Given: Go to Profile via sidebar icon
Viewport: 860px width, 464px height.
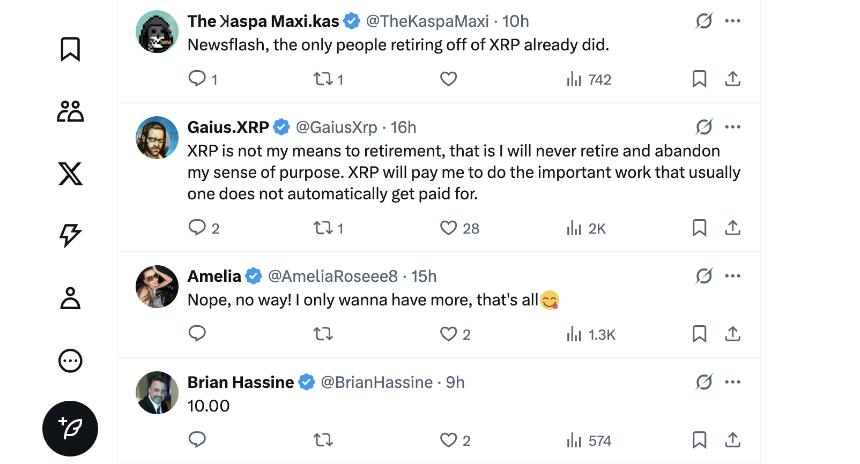Looking at the screenshot, I should click(x=70, y=298).
